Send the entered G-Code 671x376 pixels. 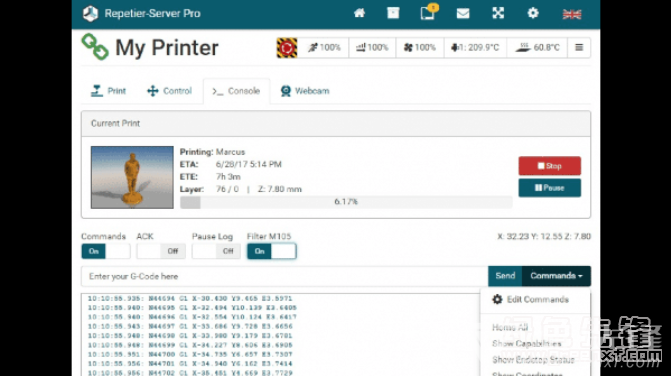[x=505, y=276]
